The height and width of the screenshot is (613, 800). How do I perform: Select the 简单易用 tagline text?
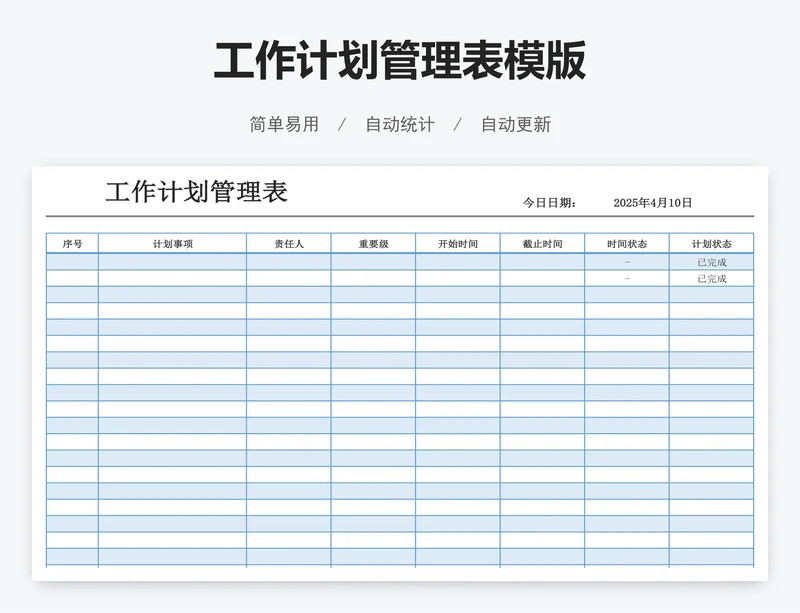click(x=282, y=124)
